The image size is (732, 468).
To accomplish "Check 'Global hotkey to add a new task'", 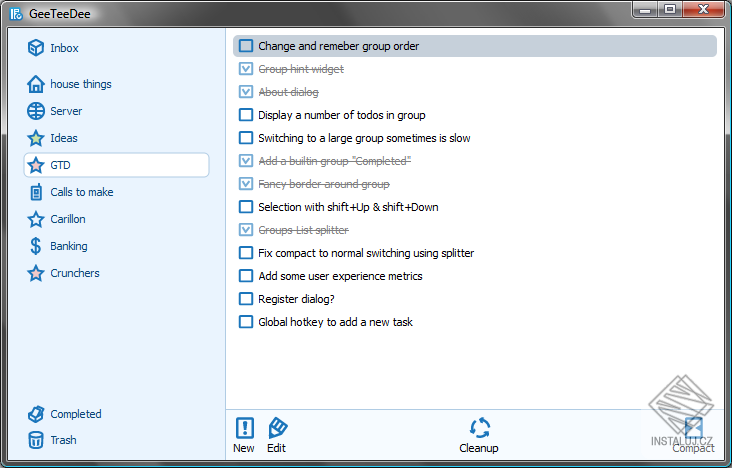I will (246, 322).
